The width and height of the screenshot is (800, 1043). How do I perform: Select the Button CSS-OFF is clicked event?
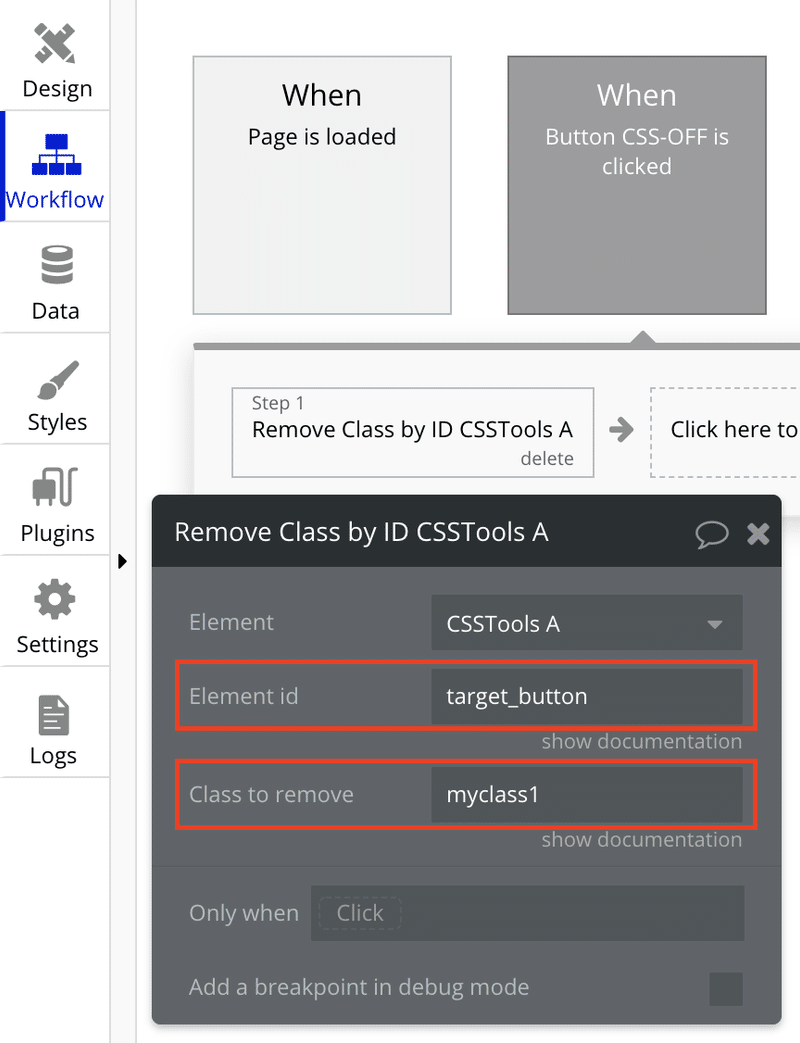coord(636,185)
